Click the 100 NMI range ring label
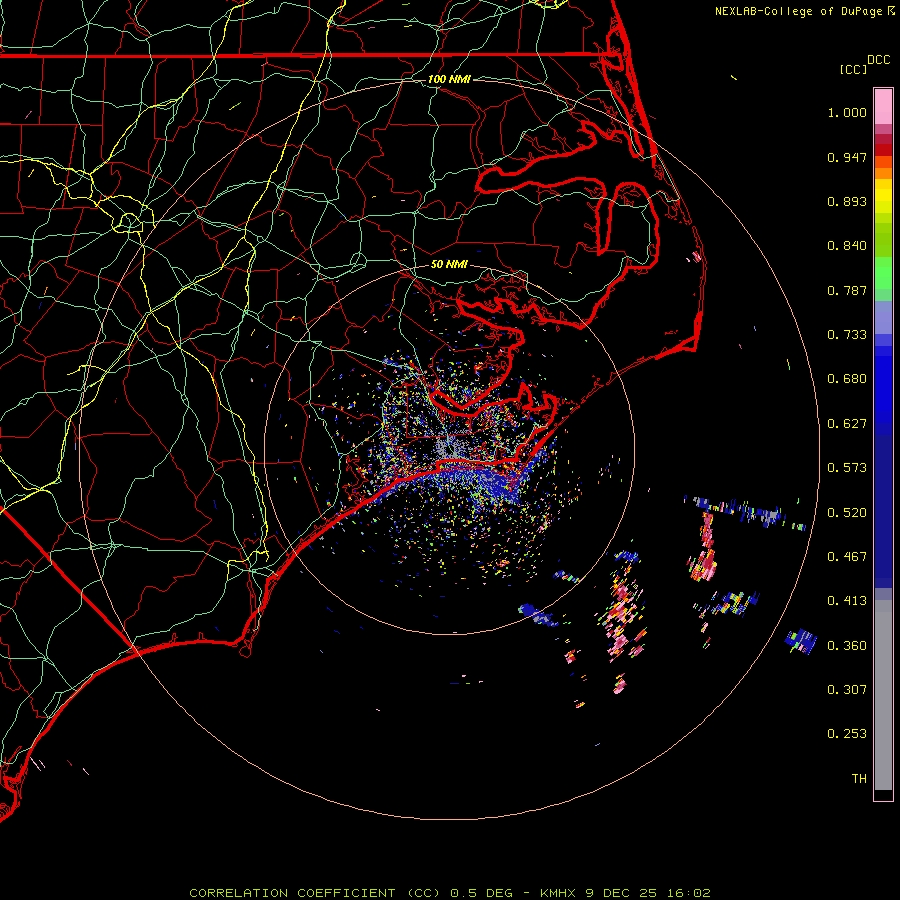The image size is (900, 900). tap(449, 79)
